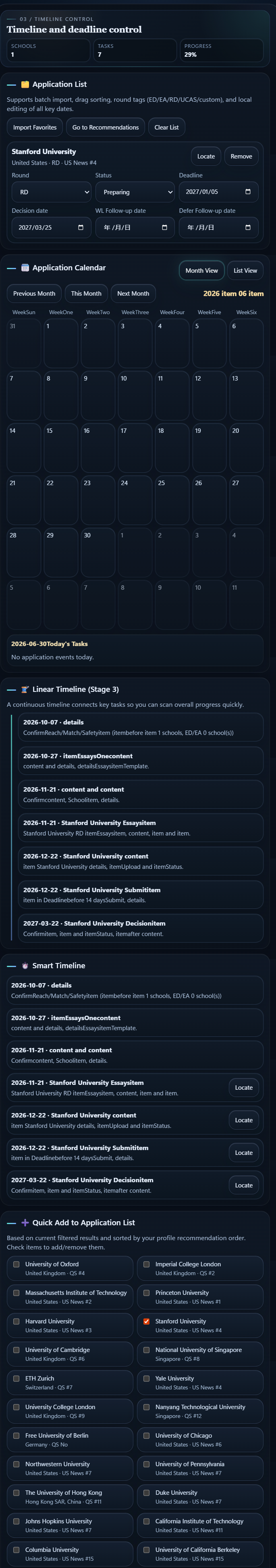
Task: Remove Stanford University from application list
Action: pos(241,156)
